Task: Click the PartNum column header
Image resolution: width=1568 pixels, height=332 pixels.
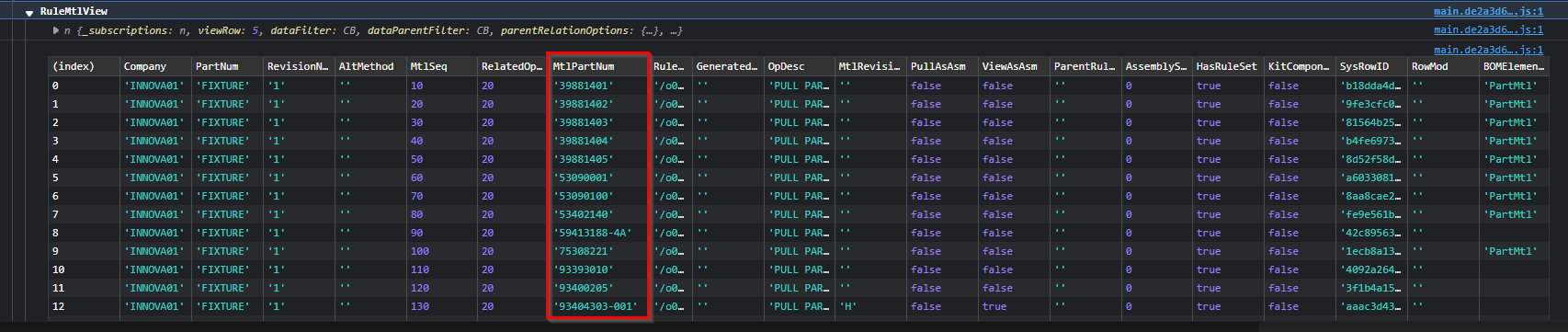Action: (228, 66)
